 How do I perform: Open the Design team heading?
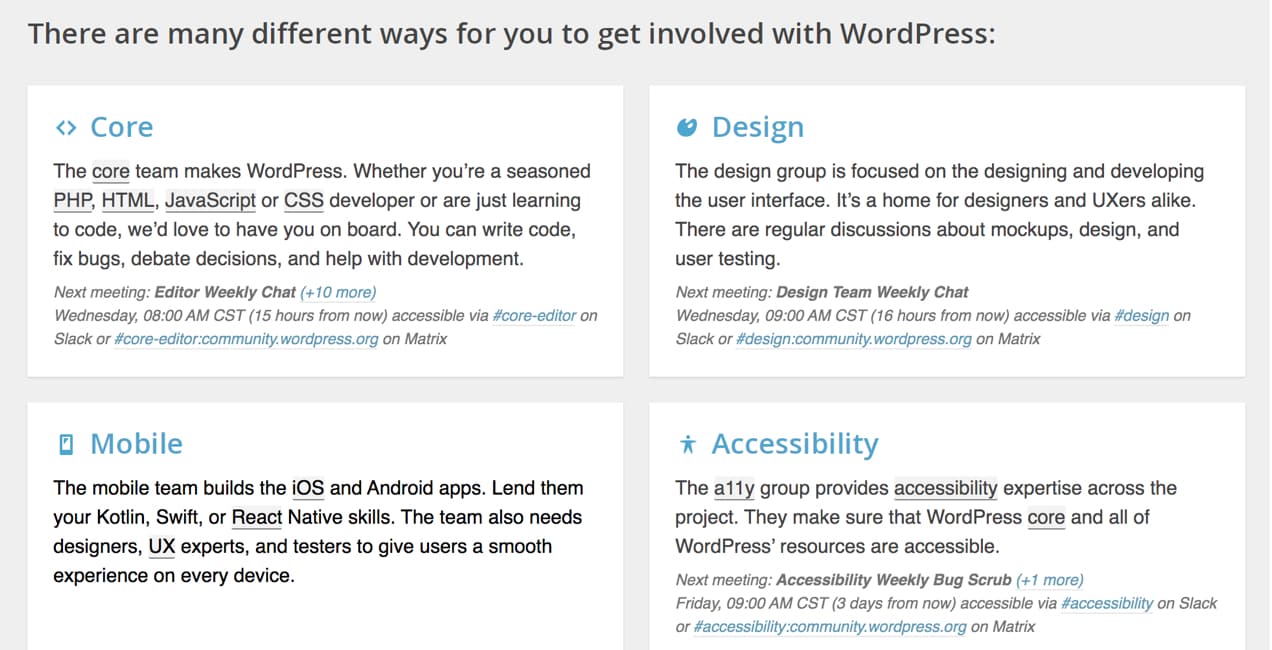[757, 126]
